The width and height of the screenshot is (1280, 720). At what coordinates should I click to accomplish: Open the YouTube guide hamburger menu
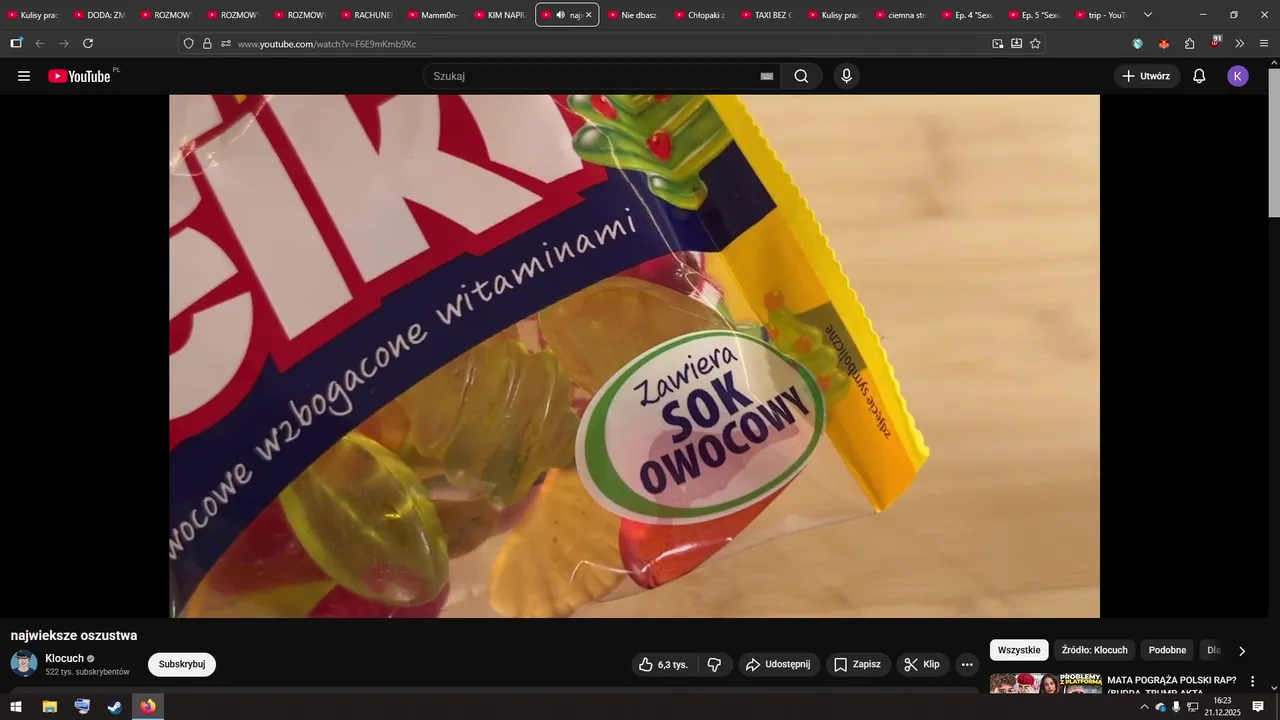[24, 76]
